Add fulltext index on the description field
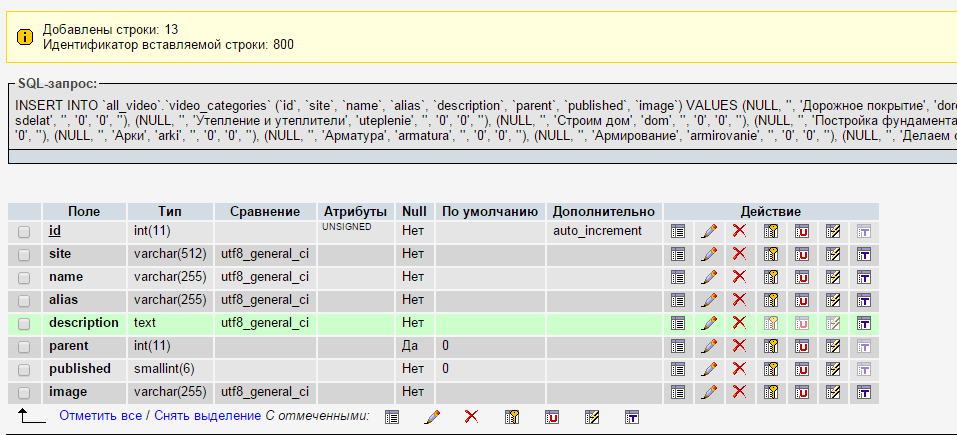957x435 pixels. 864,323
